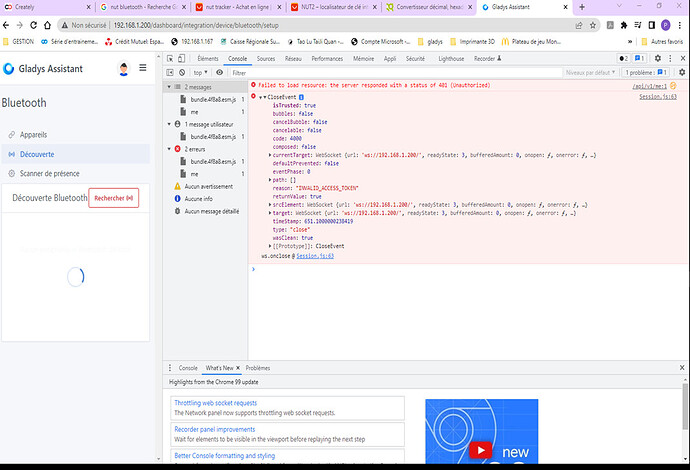This screenshot has width=690, height=470.
Task: Switch to the Creately browser tab
Action: pos(48,7)
